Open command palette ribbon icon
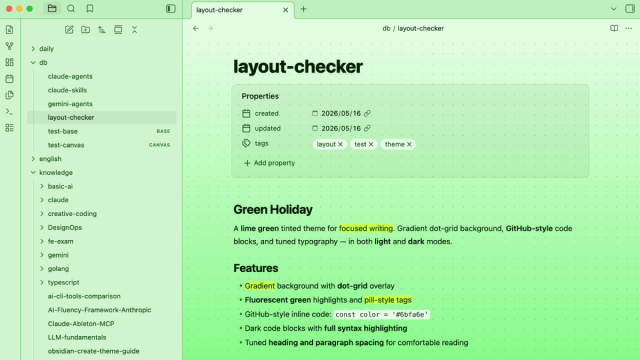 (x=9, y=111)
